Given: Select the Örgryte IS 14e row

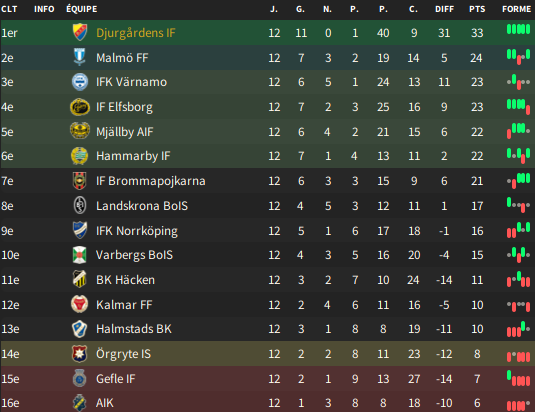Looking at the screenshot, I should click(268, 354).
